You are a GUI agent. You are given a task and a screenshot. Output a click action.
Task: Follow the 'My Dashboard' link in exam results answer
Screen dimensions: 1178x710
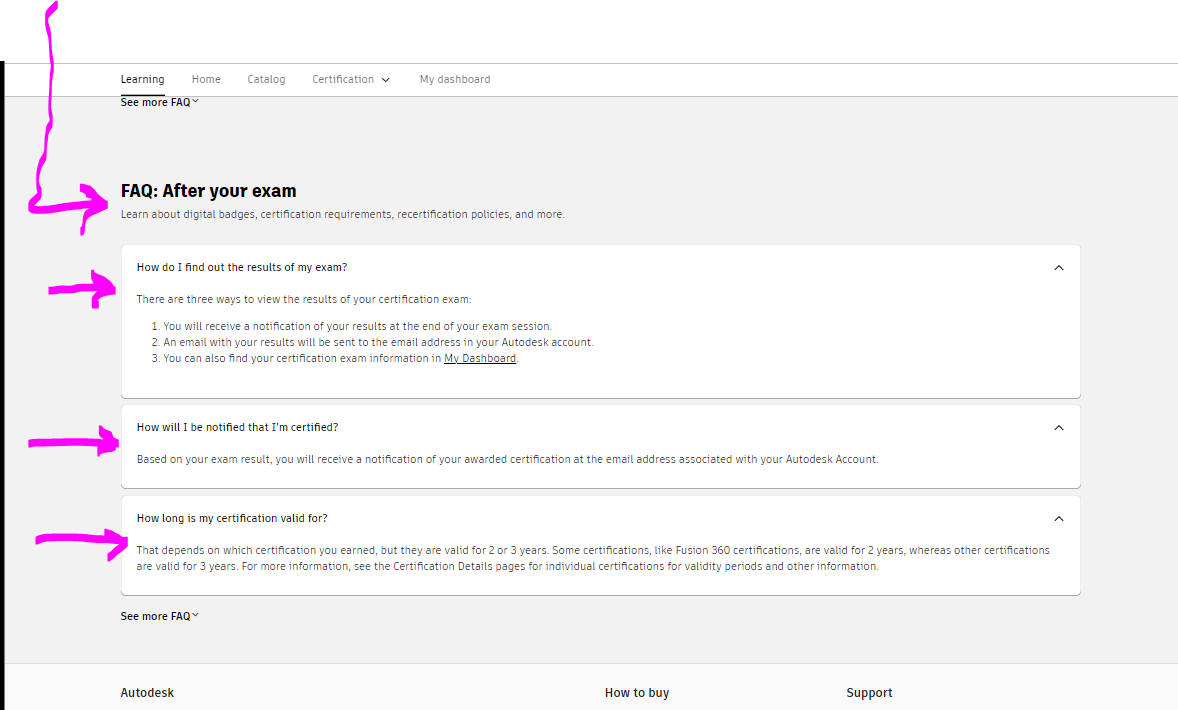pyautogui.click(x=480, y=358)
